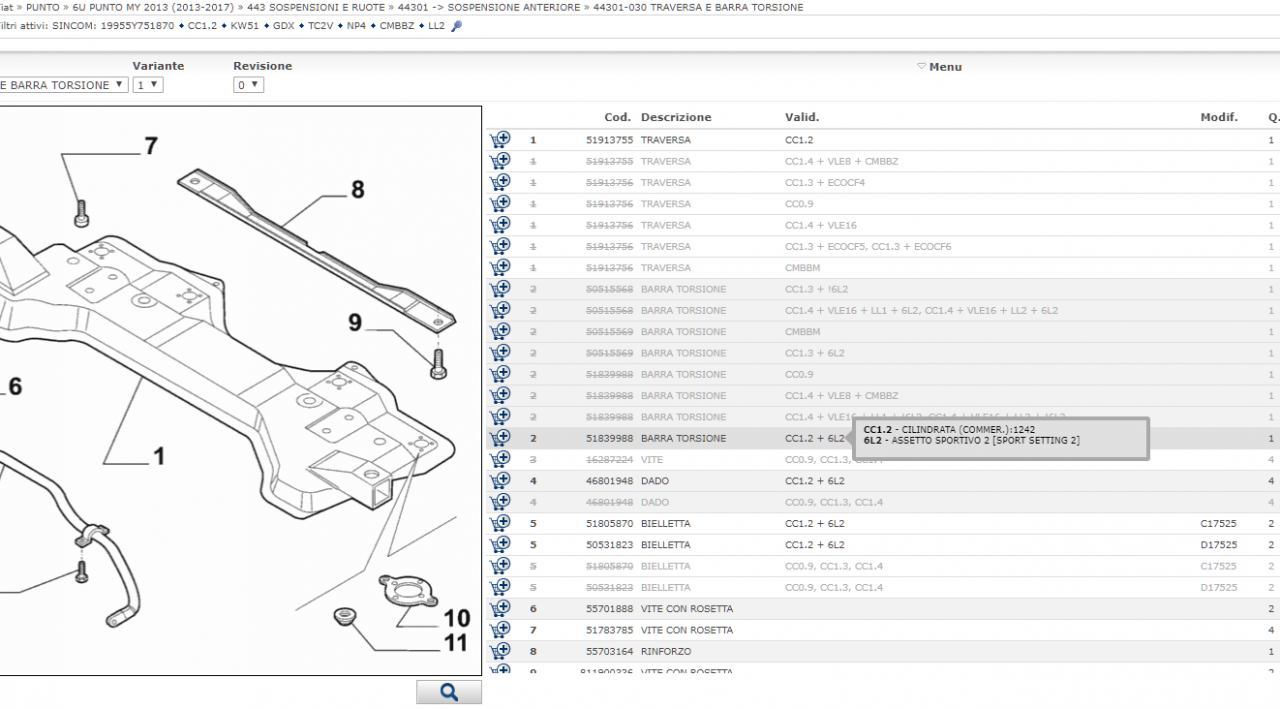Open the Variante dropdown
This screenshot has width=1280, height=709.
pos(148,85)
